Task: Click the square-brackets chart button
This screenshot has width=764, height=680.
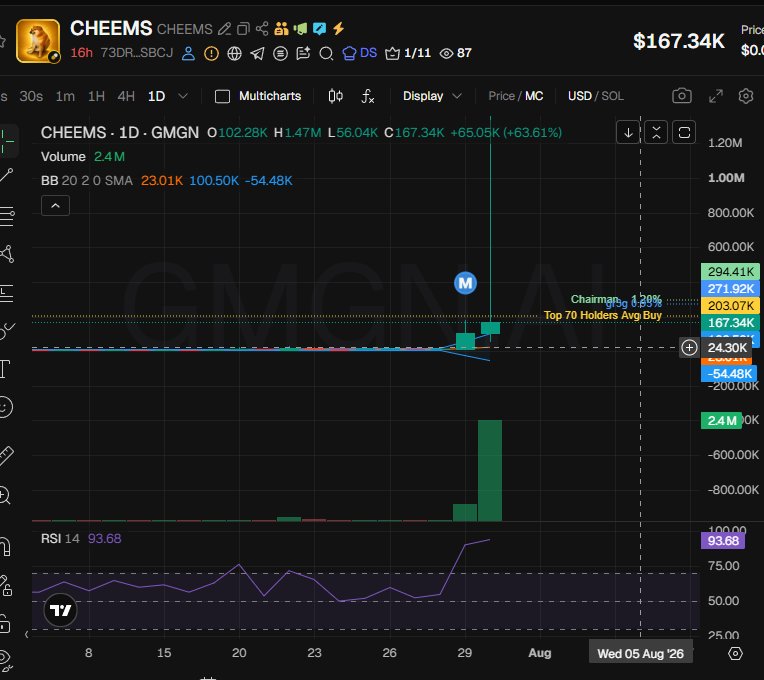Action: [684, 132]
